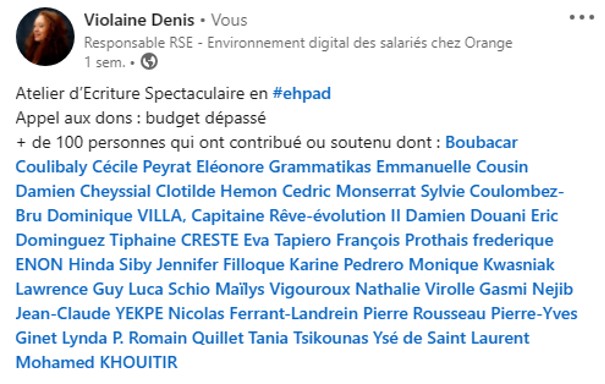Visit Cedric Monserrat's tagged profile
Viewport: 605px width, 384px height.
pos(349,191)
